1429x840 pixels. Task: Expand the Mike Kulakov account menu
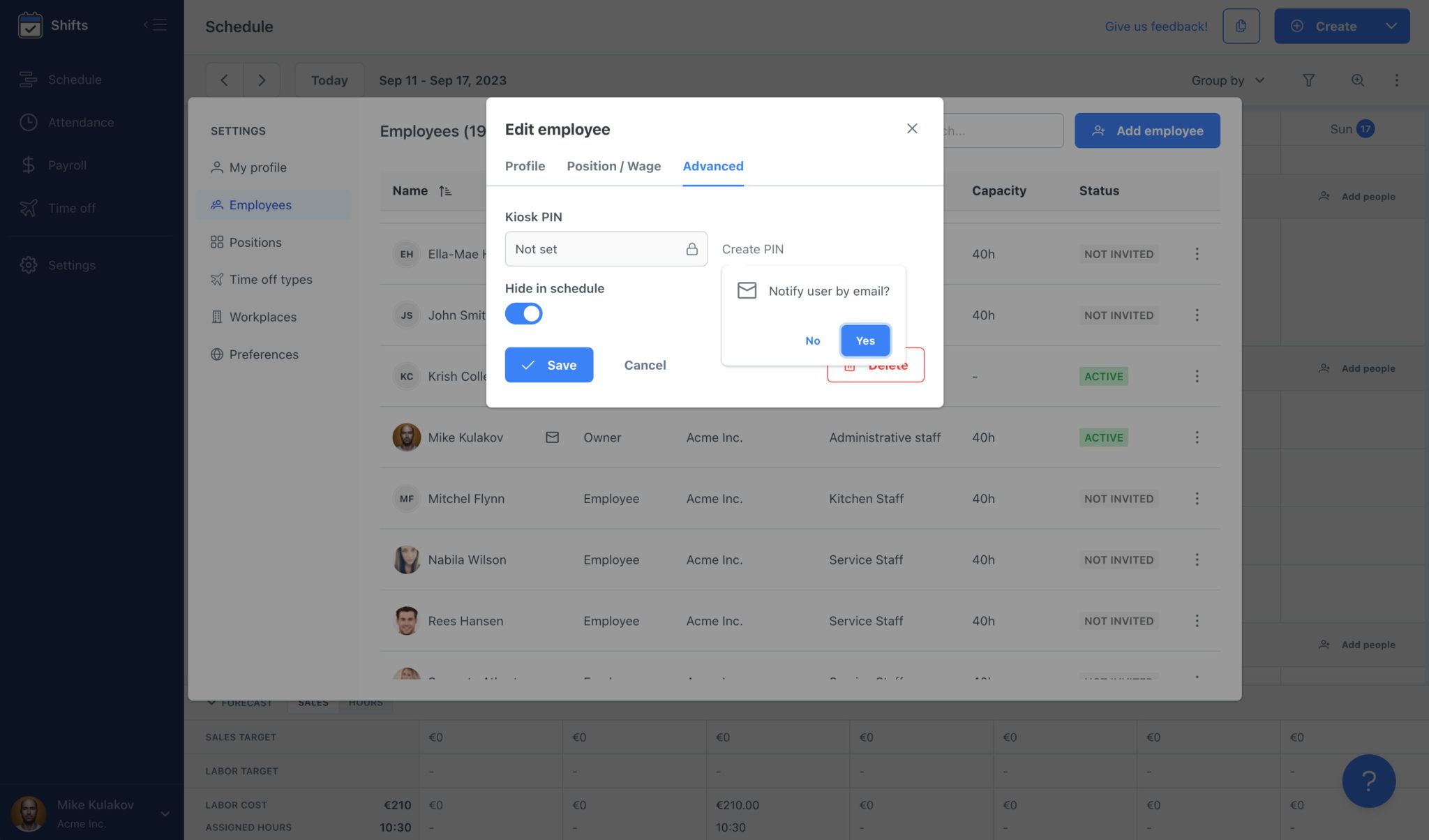165,813
